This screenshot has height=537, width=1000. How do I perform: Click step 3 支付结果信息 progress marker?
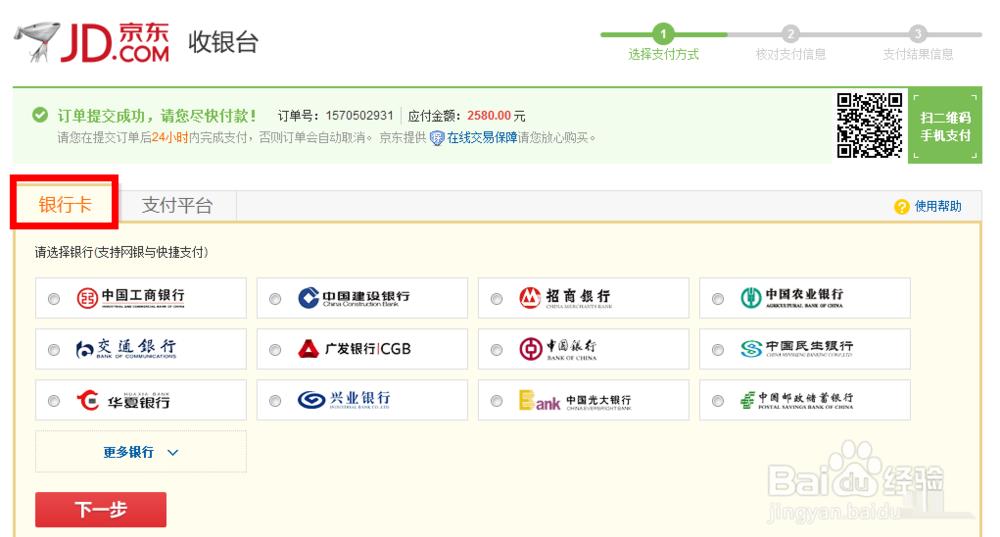click(918, 34)
